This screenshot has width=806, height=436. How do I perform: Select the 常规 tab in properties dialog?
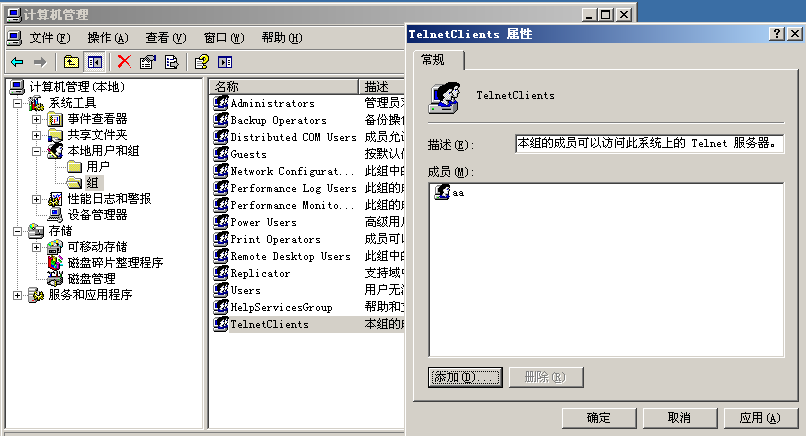click(x=438, y=60)
